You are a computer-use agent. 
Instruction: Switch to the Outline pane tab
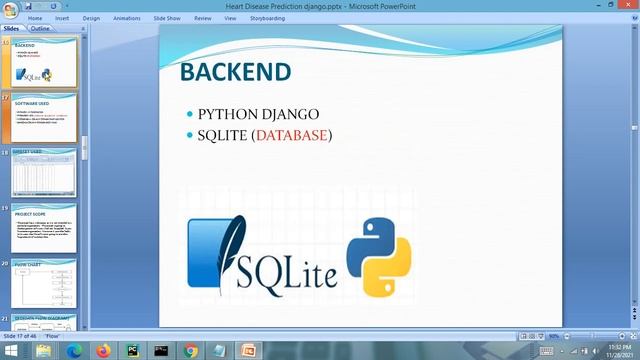(x=40, y=29)
